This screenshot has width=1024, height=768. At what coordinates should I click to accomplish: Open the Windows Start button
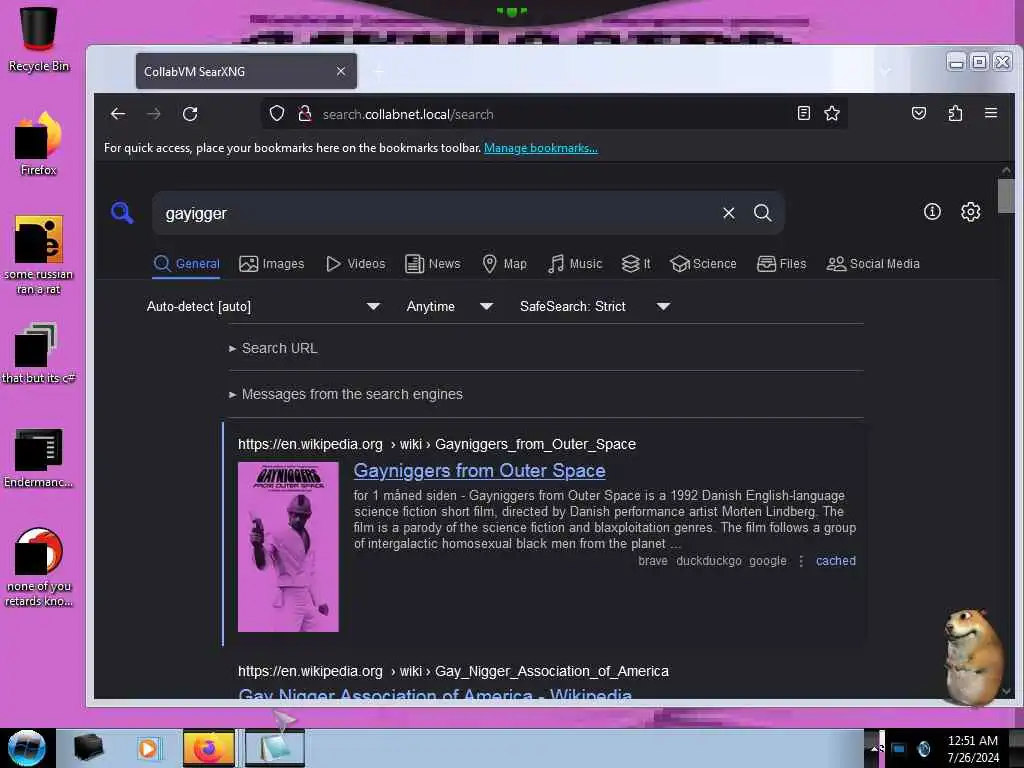27,748
